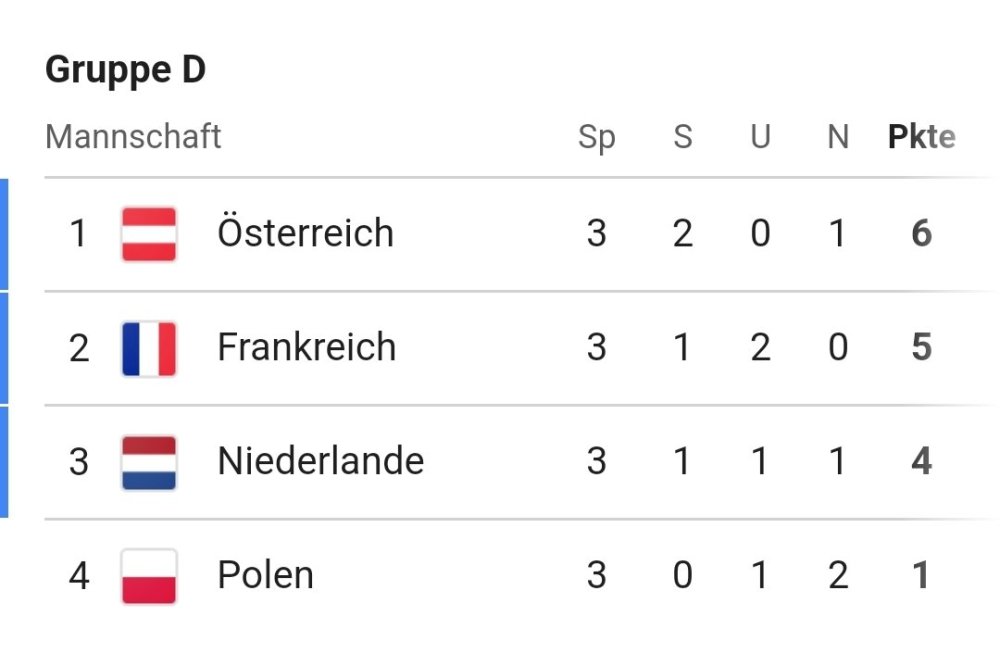Click Polen's 1 point value

tap(921, 576)
